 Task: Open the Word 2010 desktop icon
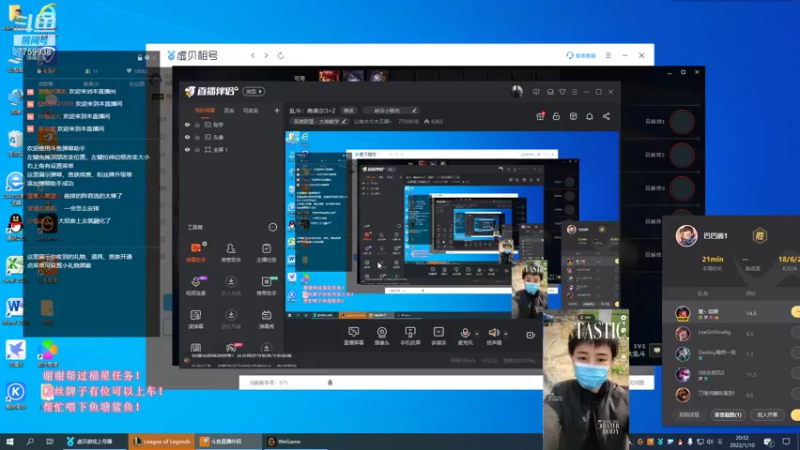(x=14, y=311)
